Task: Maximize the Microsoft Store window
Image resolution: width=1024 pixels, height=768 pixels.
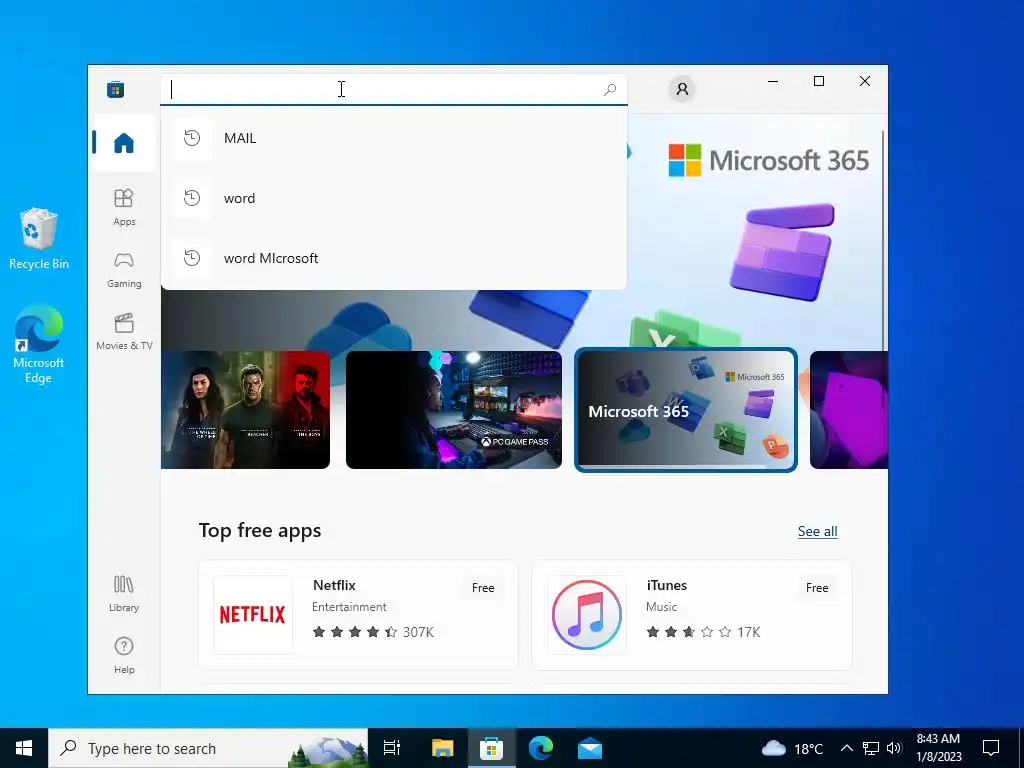Action: [819, 81]
